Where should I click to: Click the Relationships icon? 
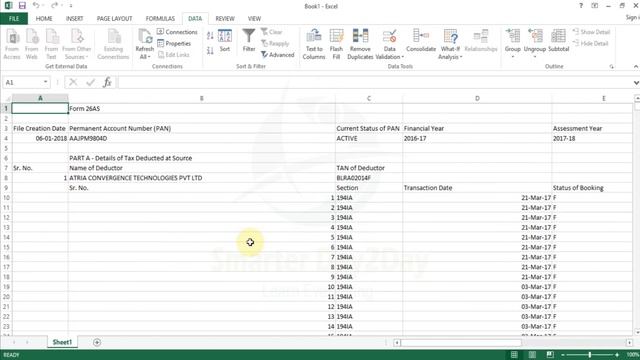tap(481, 40)
